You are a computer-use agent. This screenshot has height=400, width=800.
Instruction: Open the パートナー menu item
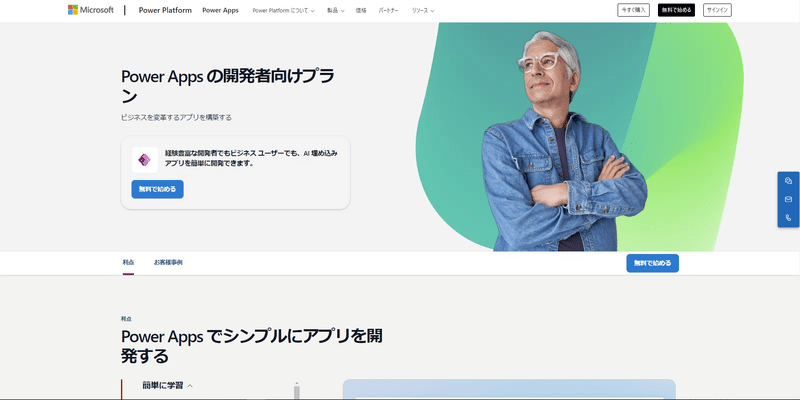tap(389, 10)
